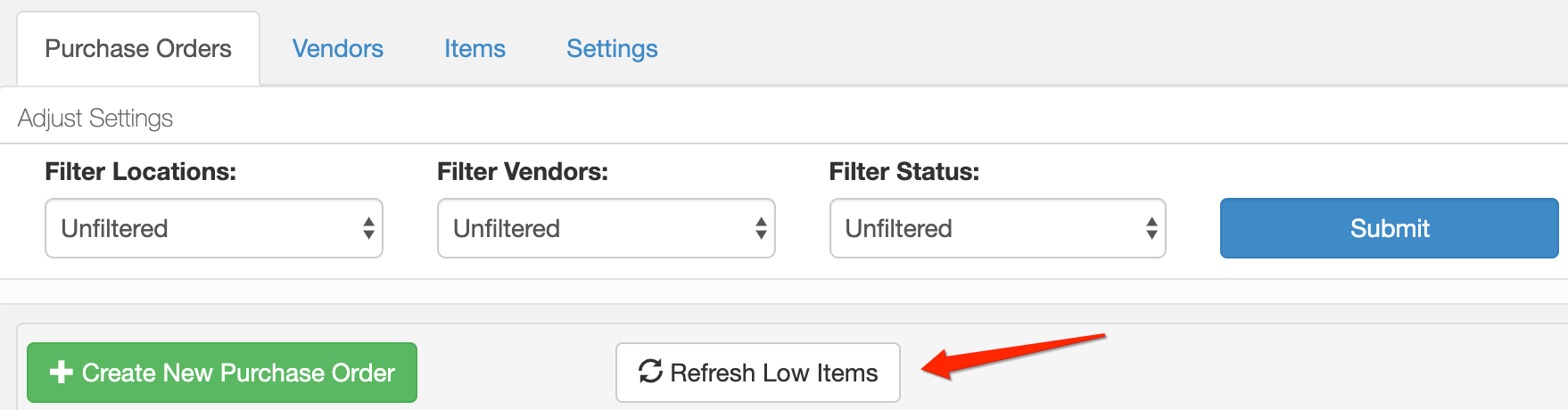Open the Filter Status dropdown

[x=998, y=228]
